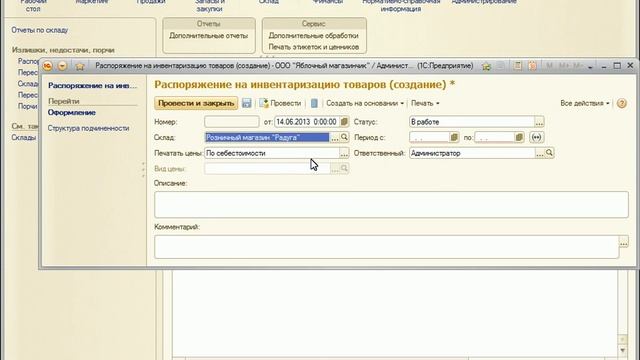Open calendar icon for Период с date

454,137
